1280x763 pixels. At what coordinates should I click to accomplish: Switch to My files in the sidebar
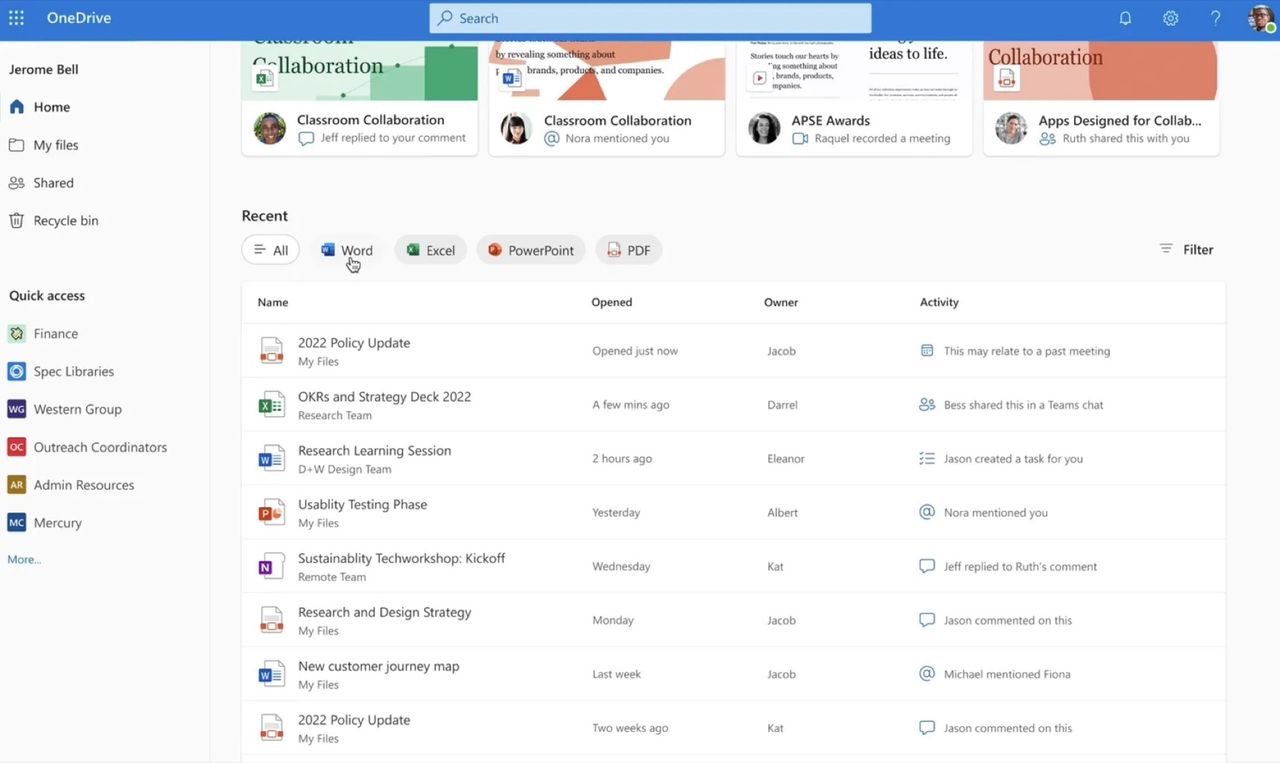[x=57, y=144]
